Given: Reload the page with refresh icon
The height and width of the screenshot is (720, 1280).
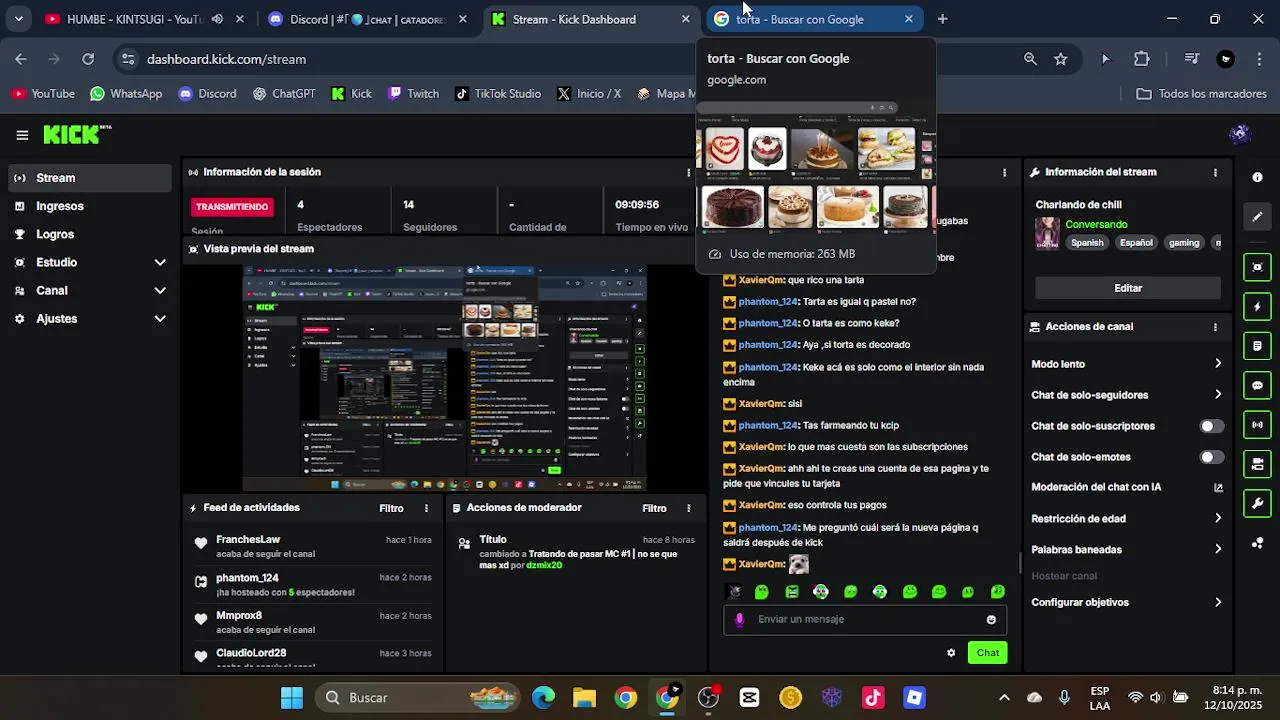Looking at the screenshot, I should coord(88,59).
